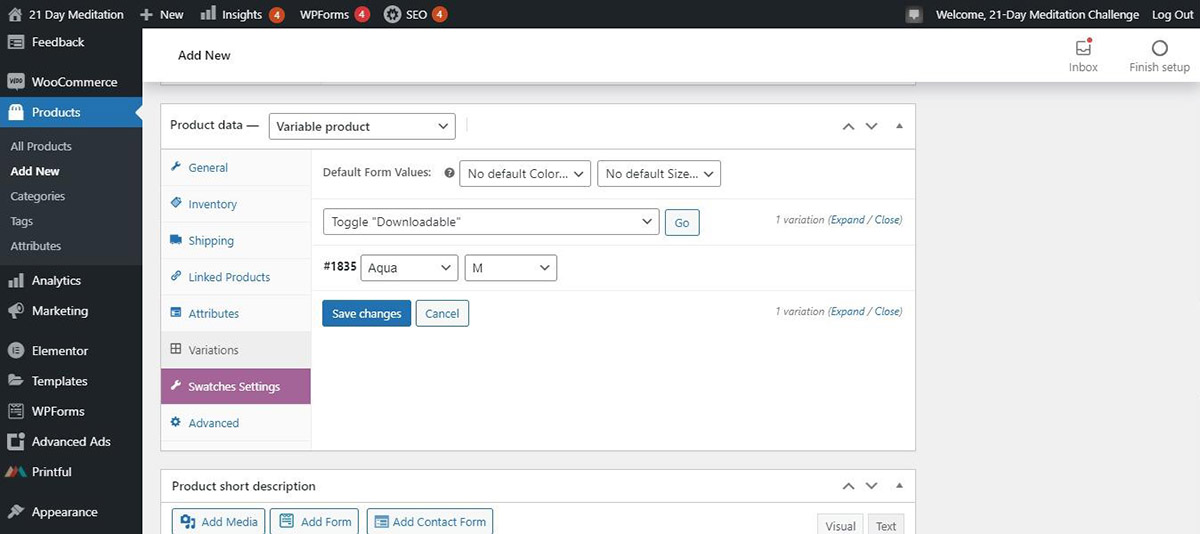Click the Save changes button
The image size is (1200, 534).
coord(366,314)
